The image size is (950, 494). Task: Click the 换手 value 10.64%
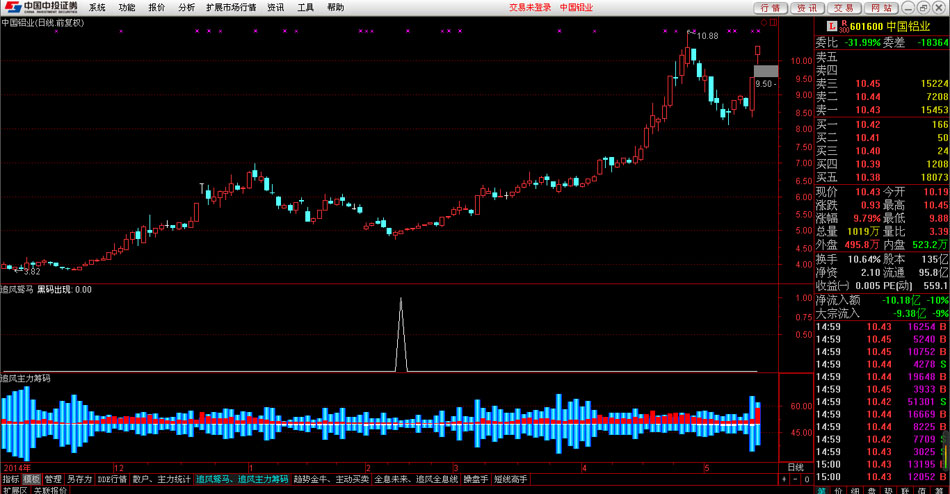pos(863,259)
